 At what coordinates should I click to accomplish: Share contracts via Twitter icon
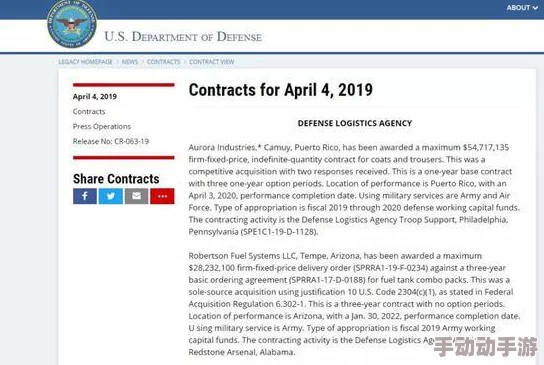[111, 196]
